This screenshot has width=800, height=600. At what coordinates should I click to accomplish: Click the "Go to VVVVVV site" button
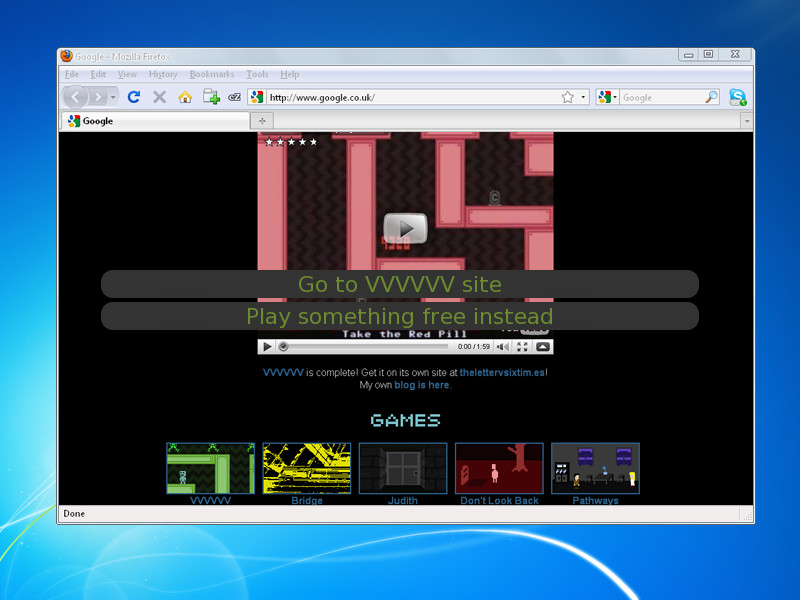pos(399,284)
